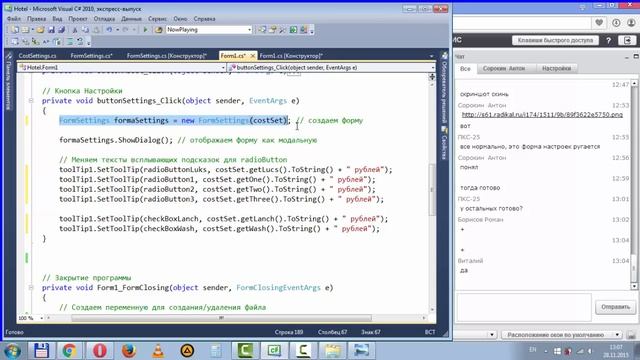Open the Файл menu
The height and width of the screenshot is (360, 640).
coord(14,19)
